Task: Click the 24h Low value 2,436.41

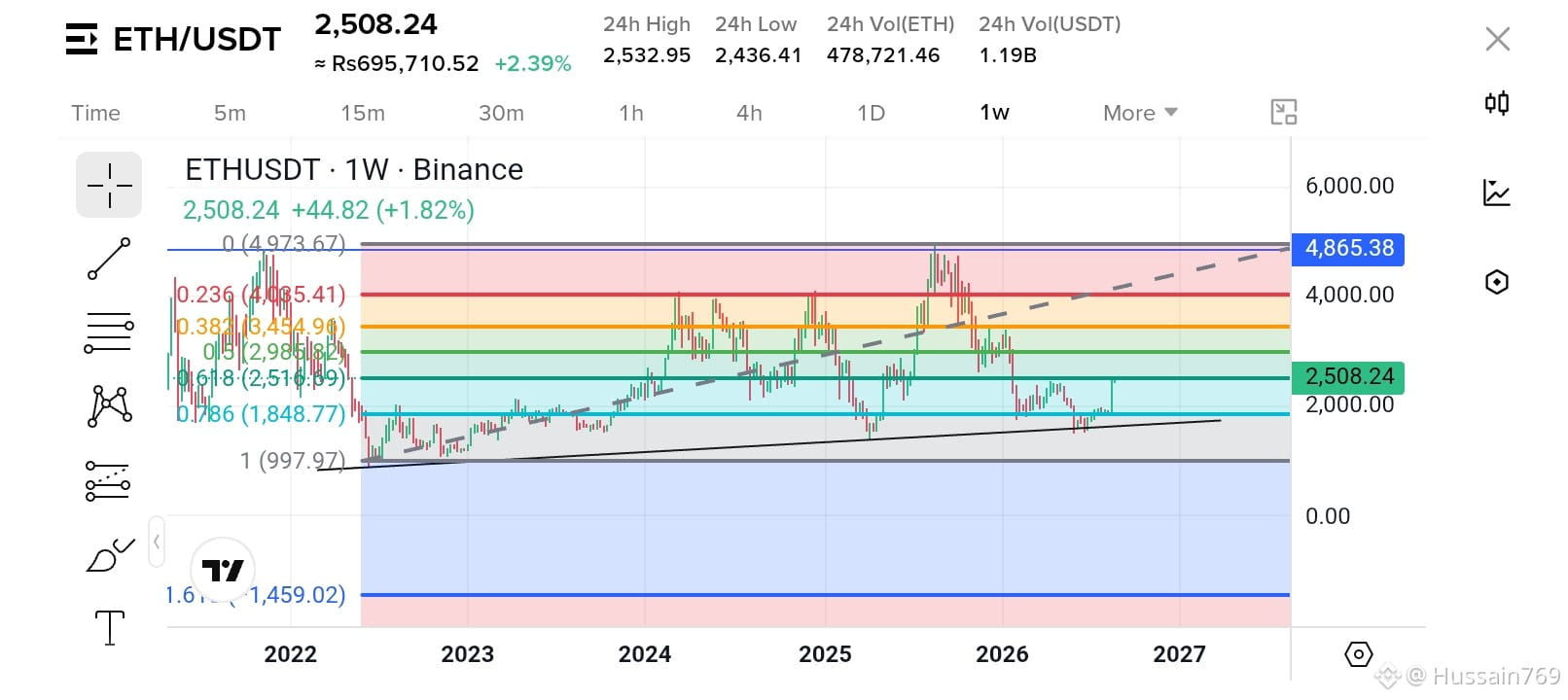Action: (x=759, y=55)
